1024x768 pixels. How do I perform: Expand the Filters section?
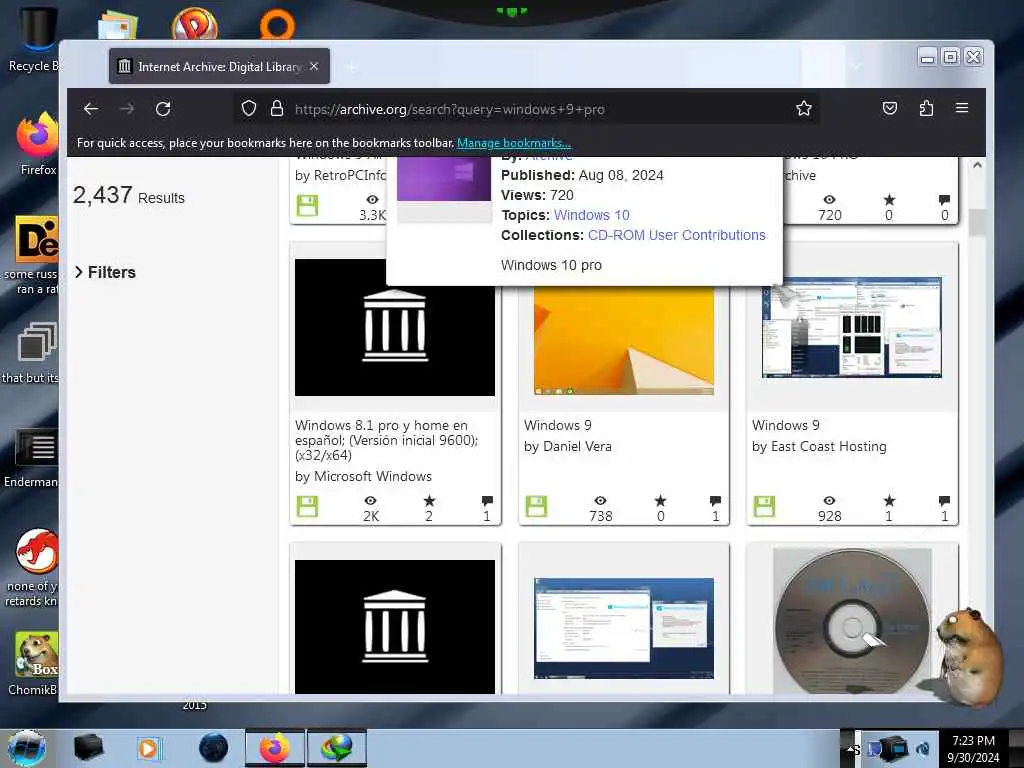106,272
